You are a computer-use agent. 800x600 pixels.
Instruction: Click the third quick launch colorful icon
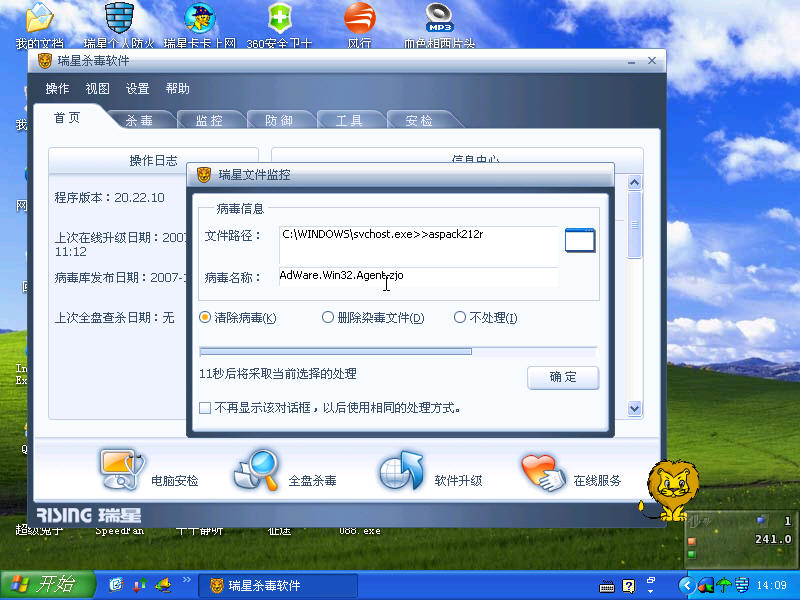pos(163,585)
